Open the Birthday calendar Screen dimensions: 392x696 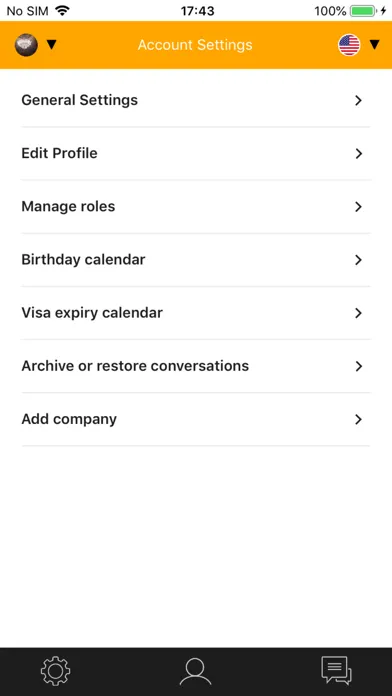[x=196, y=260]
